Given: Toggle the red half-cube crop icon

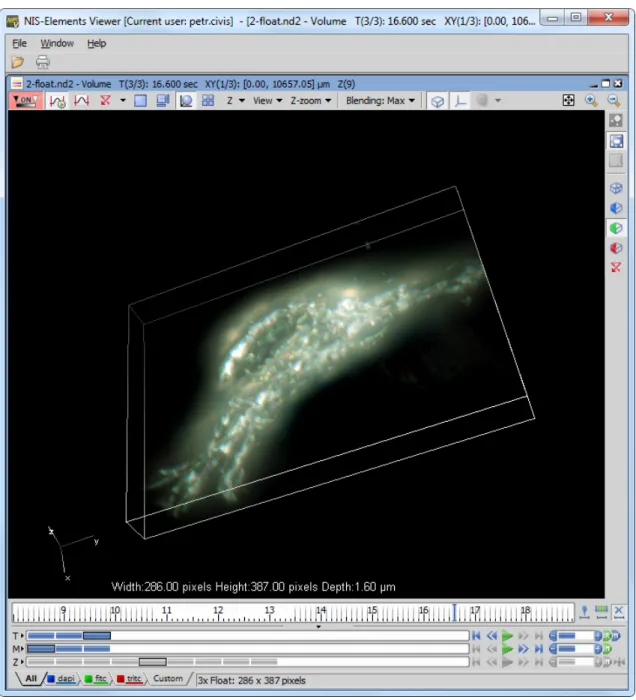Looking at the screenshot, I should (616, 248).
